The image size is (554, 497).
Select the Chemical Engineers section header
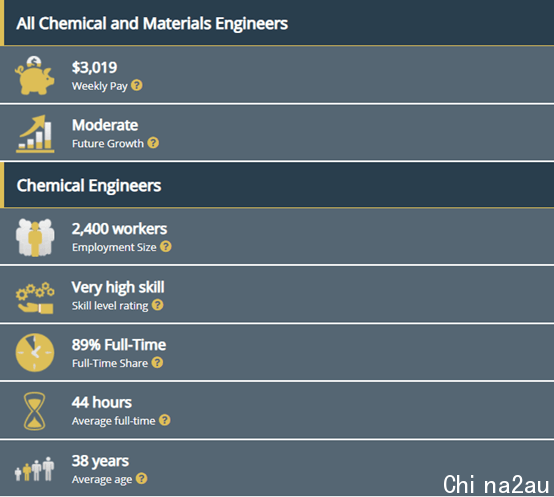pos(277,185)
